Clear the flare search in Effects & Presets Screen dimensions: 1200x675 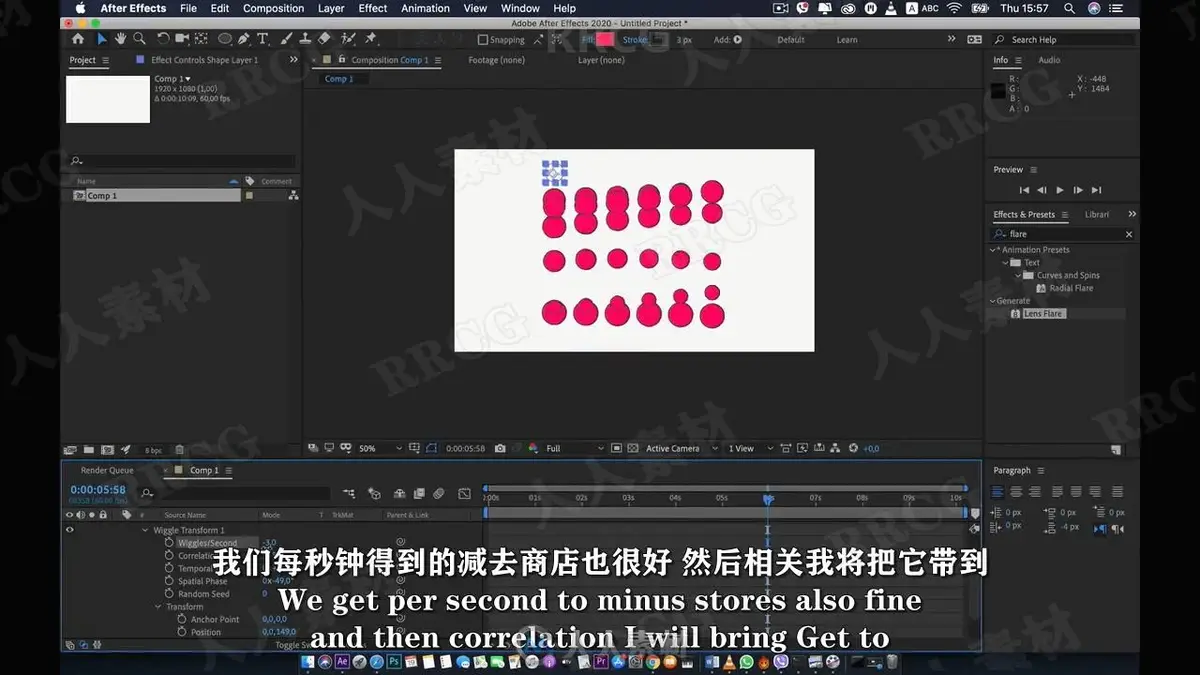pyautogui.click(x=1129, y=234)
